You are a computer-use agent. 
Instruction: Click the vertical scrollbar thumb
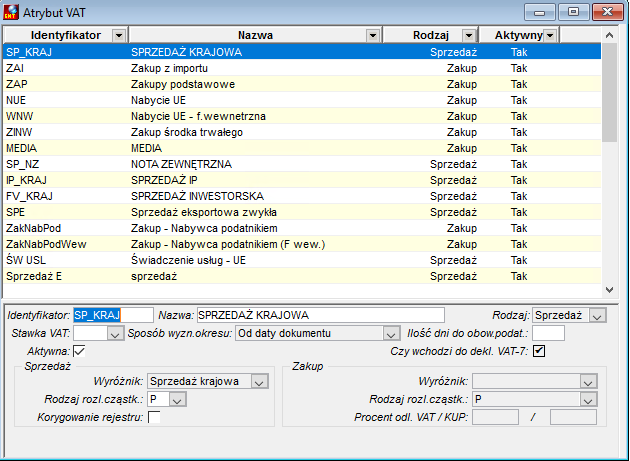[x=610, y=93]
